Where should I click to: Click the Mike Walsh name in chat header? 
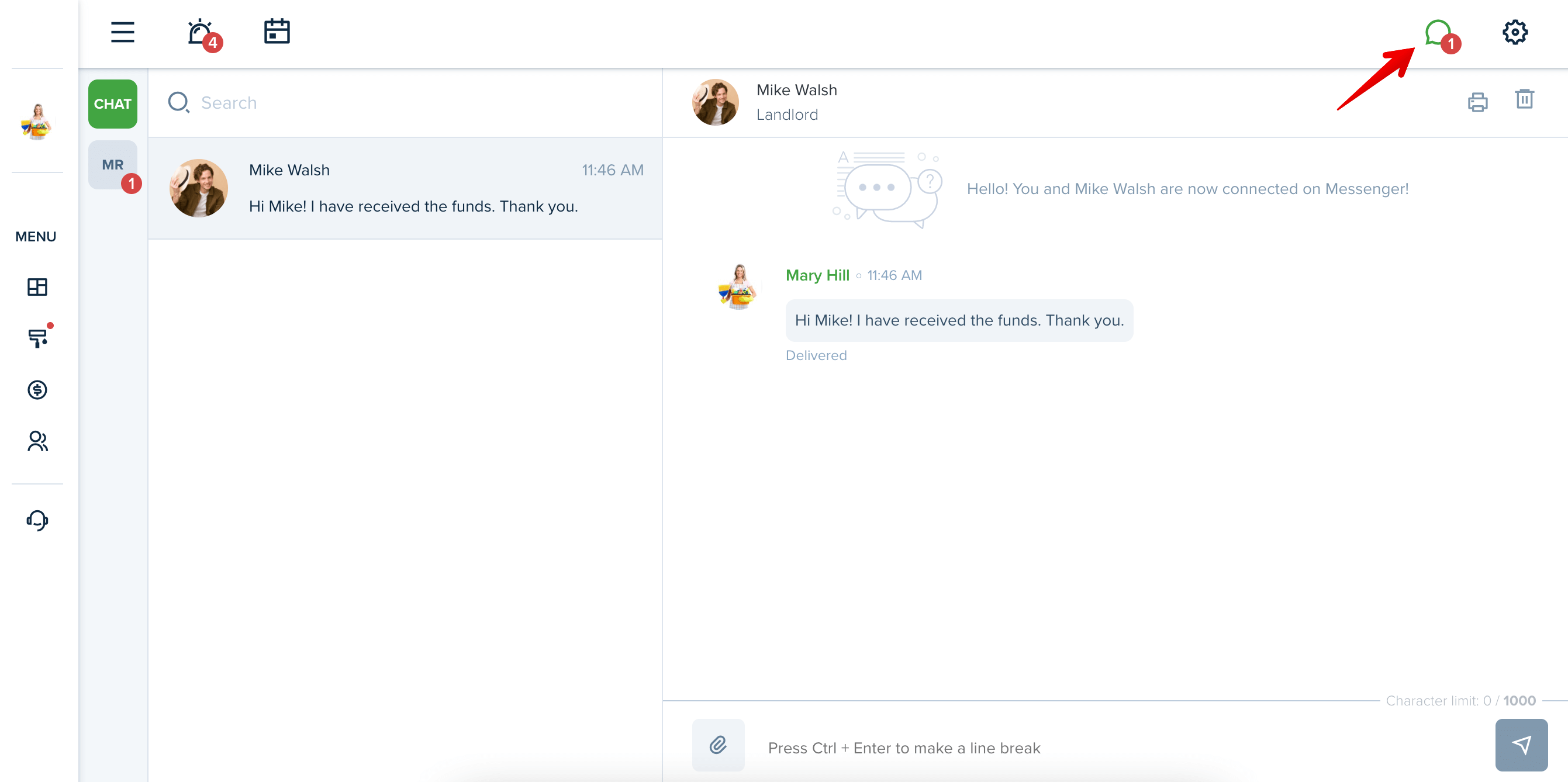[x=796, y=90]
